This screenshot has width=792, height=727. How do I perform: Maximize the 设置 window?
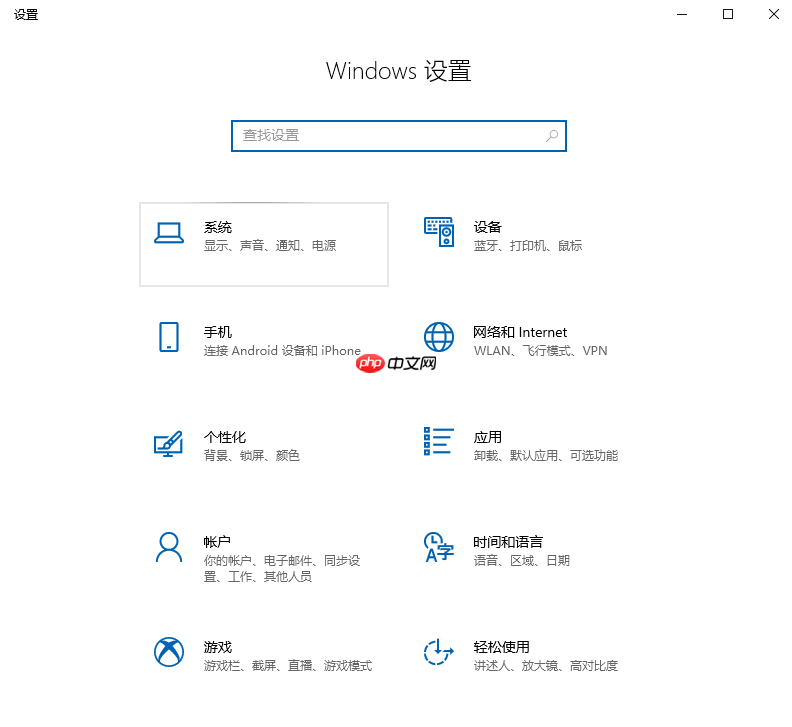pos(728,14)
